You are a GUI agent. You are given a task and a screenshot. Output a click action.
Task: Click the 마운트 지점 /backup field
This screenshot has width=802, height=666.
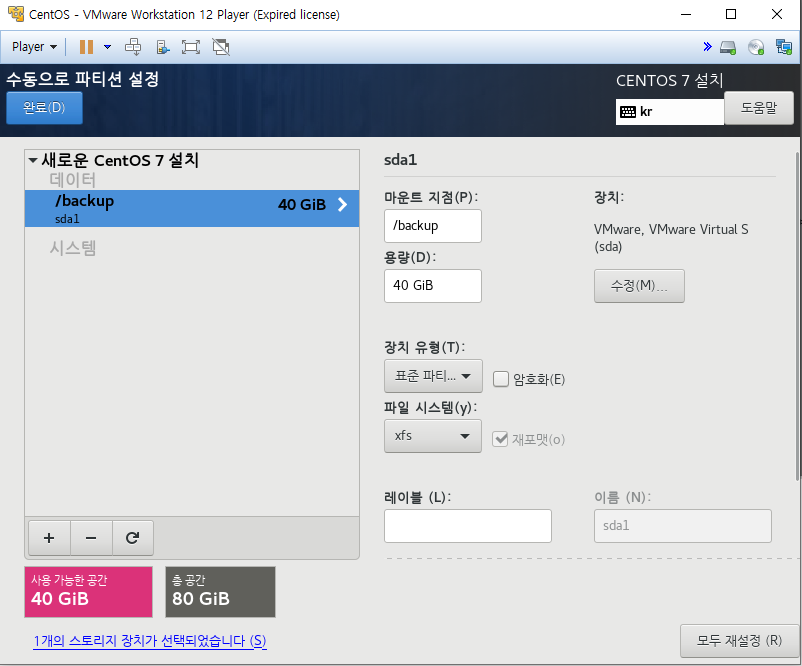(433, 226)
